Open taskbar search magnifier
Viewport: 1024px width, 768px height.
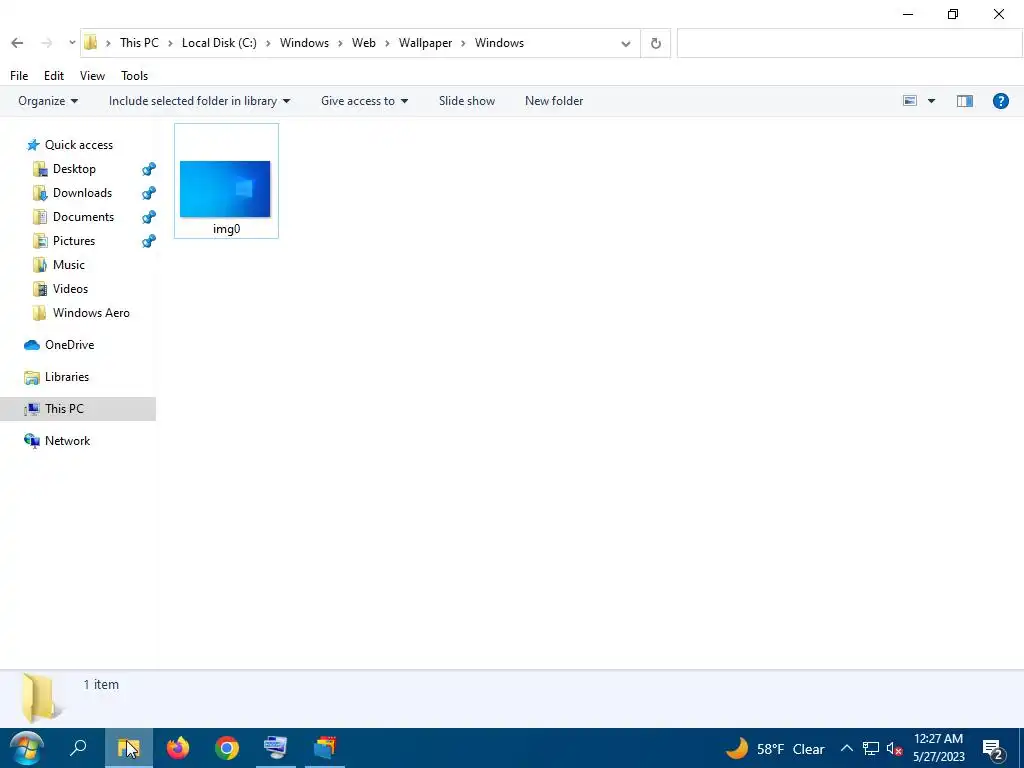[x=78, y=748]
